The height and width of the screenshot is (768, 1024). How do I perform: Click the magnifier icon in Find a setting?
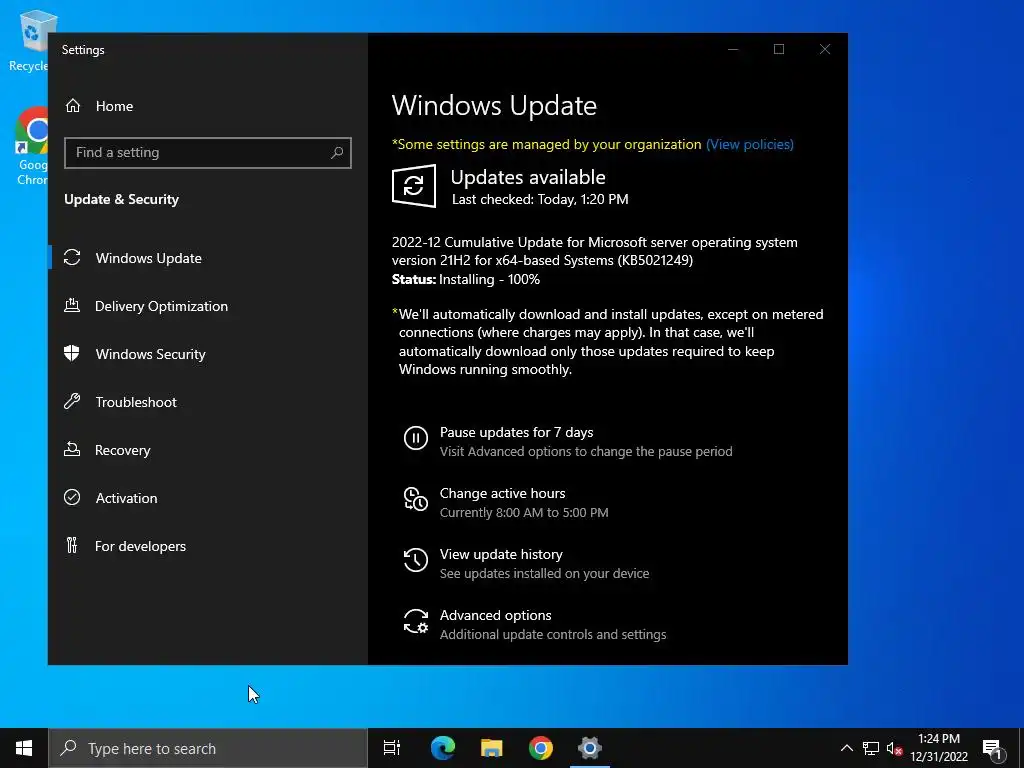[337, 153]
